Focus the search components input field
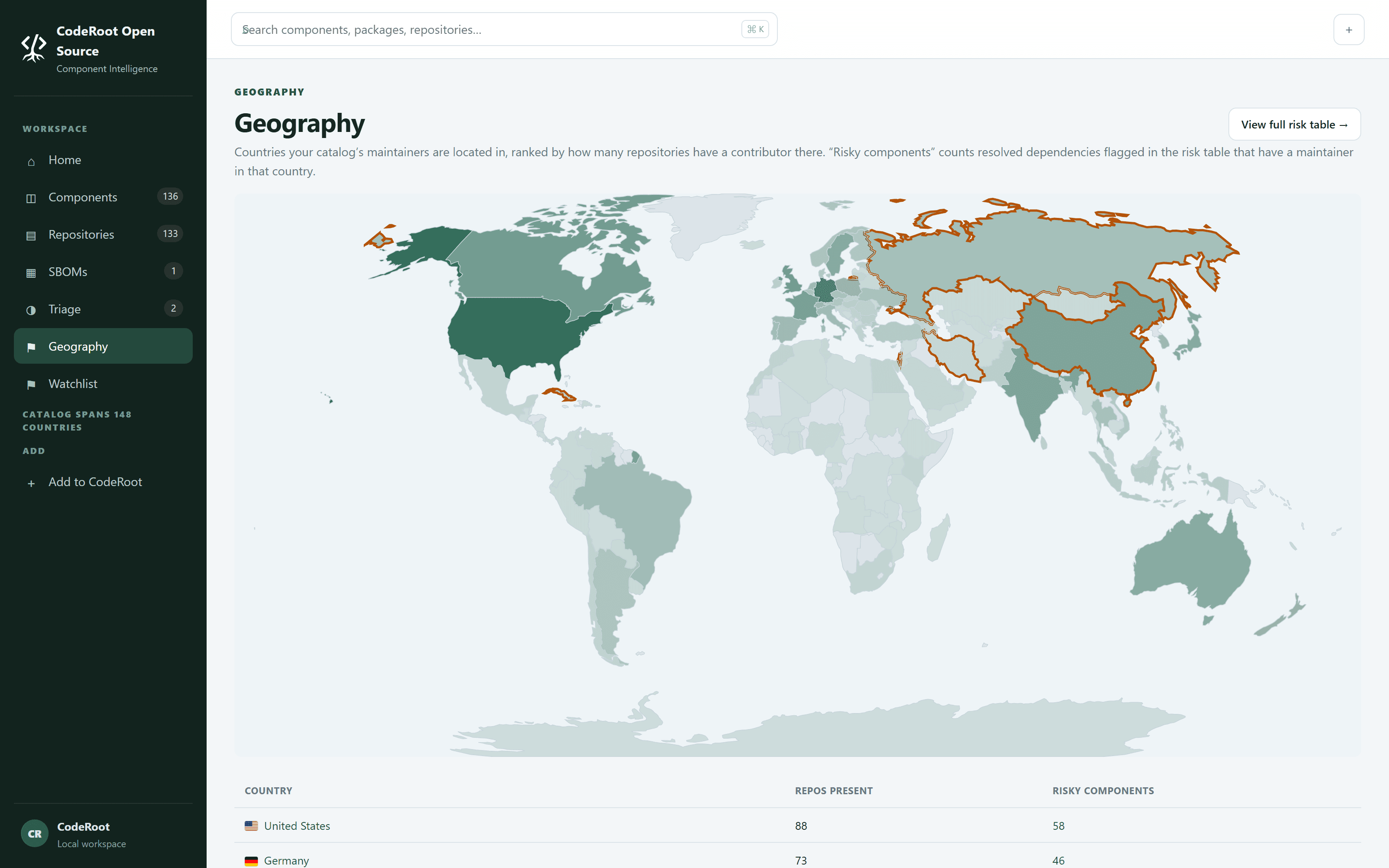The image size is (1389, 868). point(504,29)
